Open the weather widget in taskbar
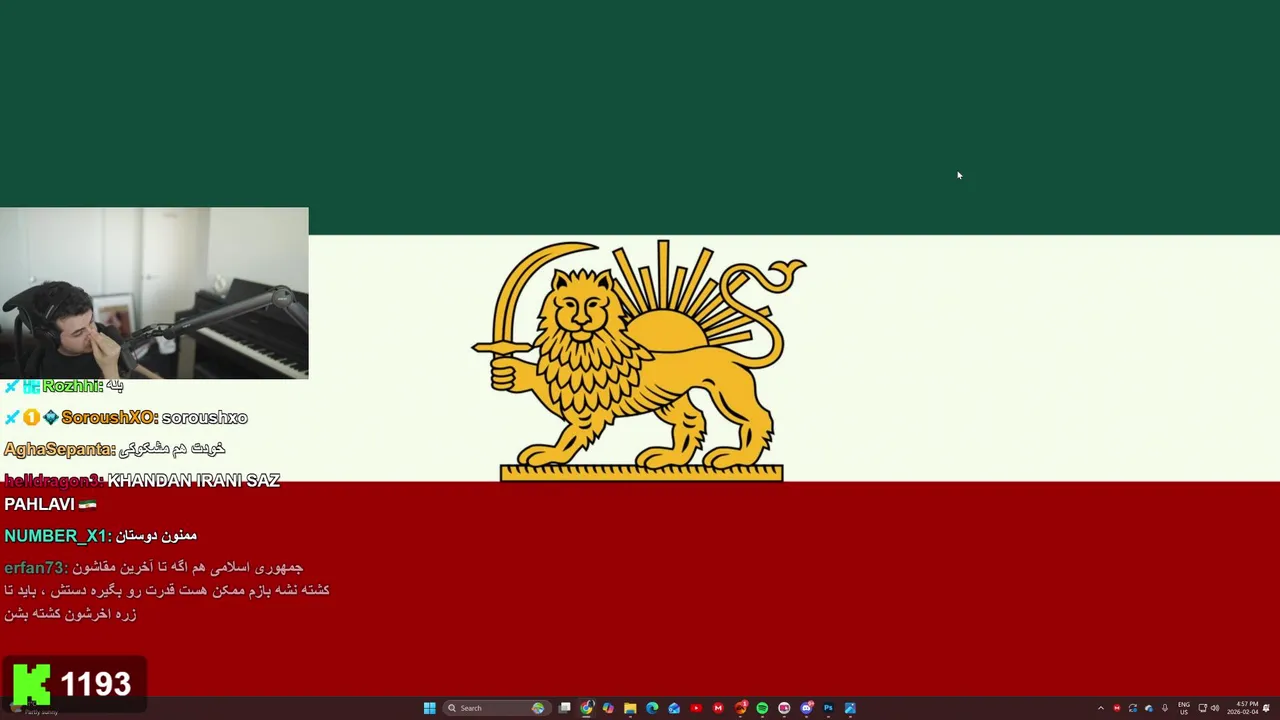The width and height of the screenshot is (1280, 720). [x=35, y=708]
